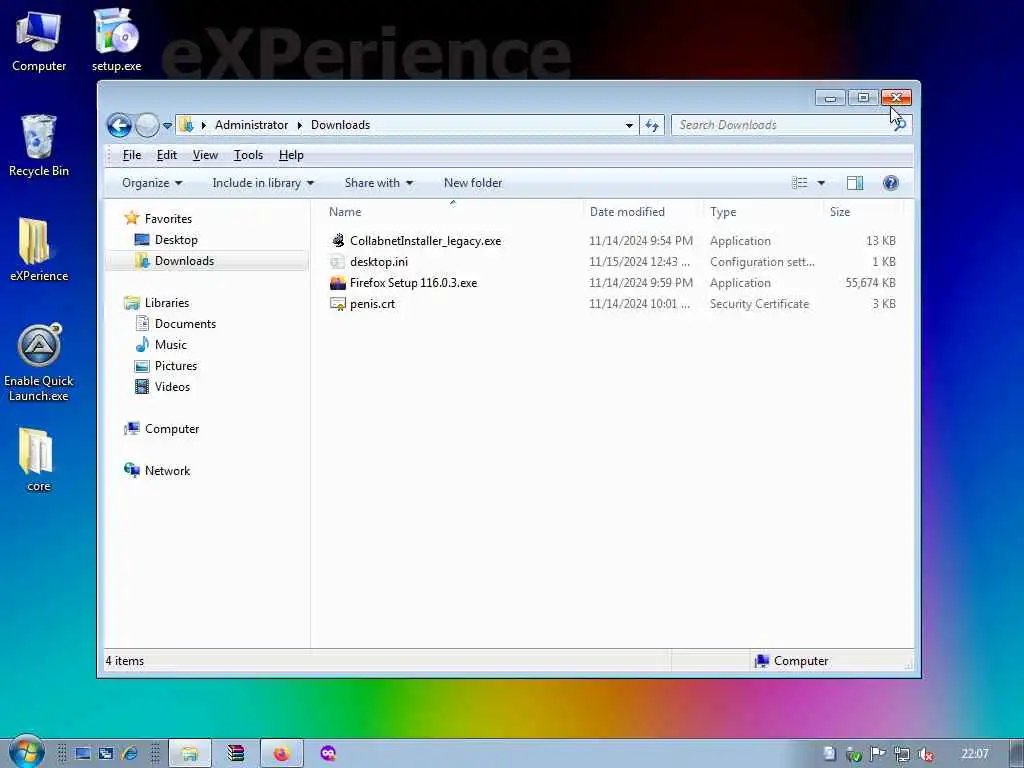Select the penis.crt certificate file
The height and width of the screenshot is (768, 1024).
372,304
